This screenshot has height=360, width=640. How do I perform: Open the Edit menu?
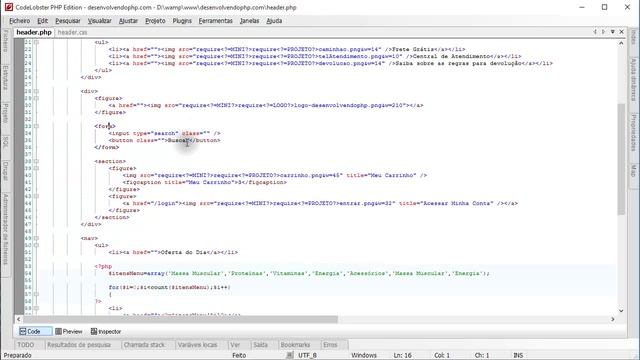42,21
